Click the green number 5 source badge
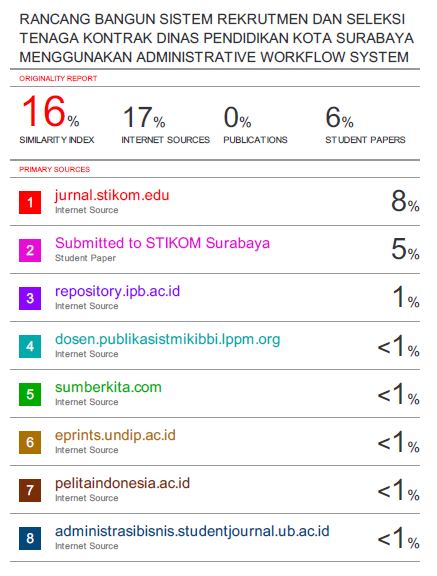437x576 pixels. click(30, 395)
